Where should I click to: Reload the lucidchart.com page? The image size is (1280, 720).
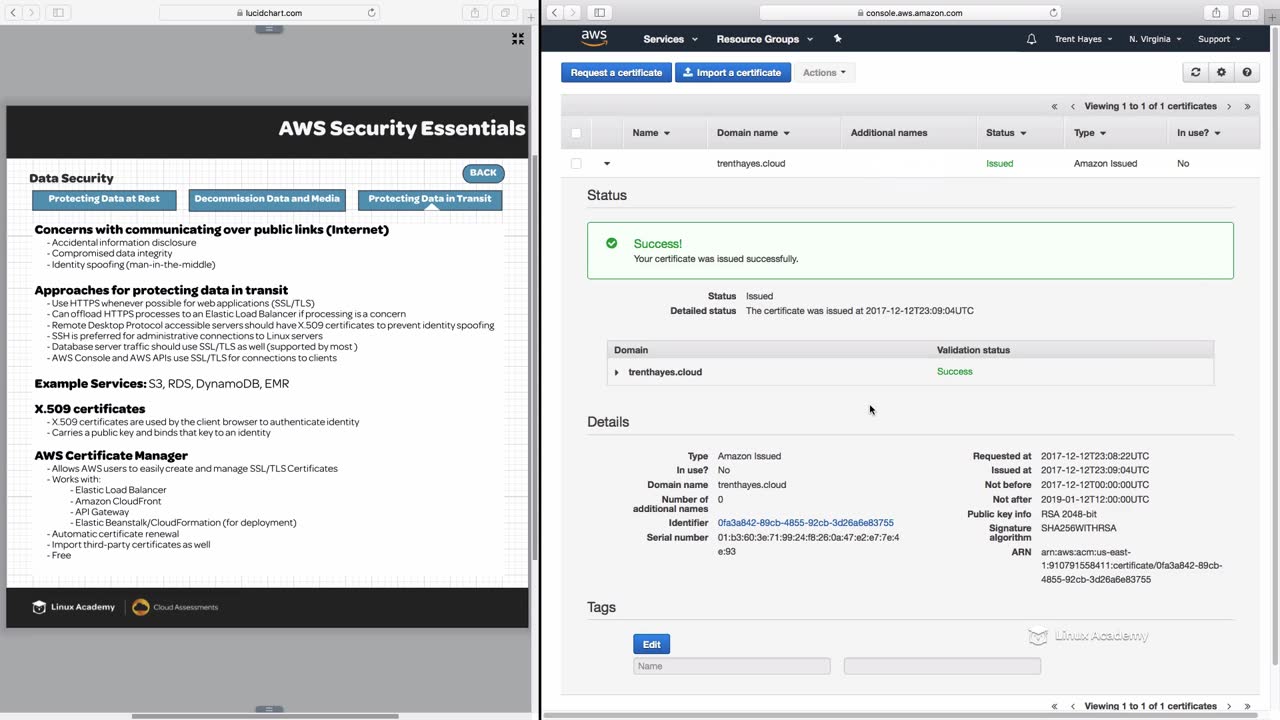coord(372,13)
